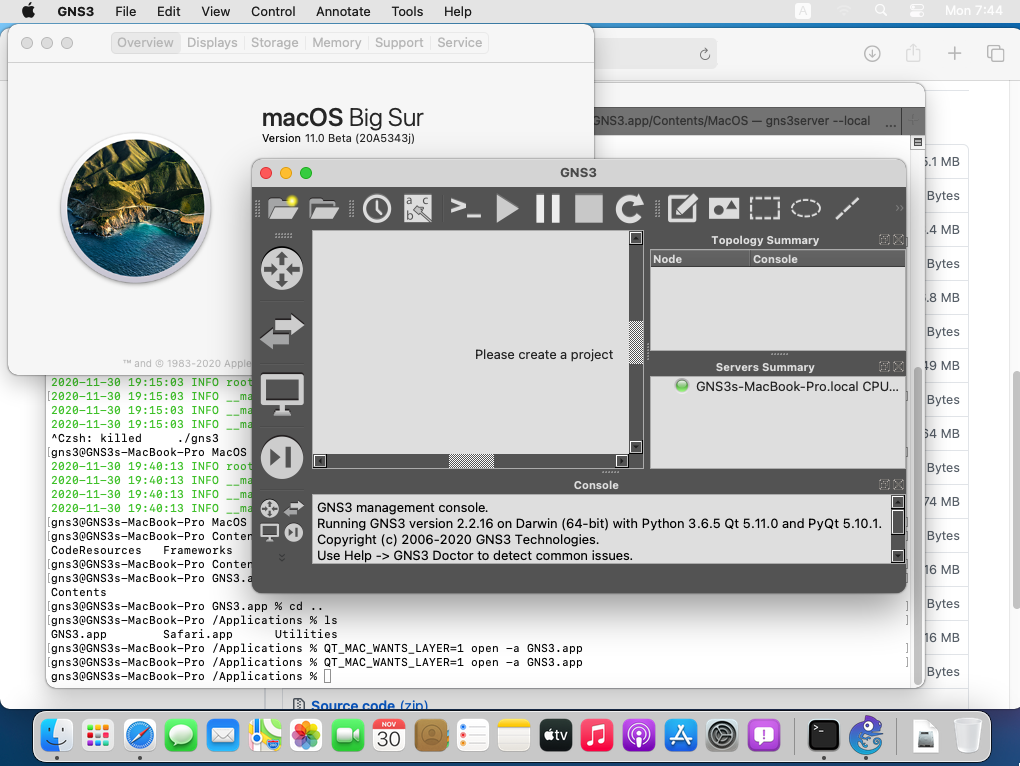Stop all nodes with the stop icon
Viewport: 1020px width, 766px height.
[589, 208]
